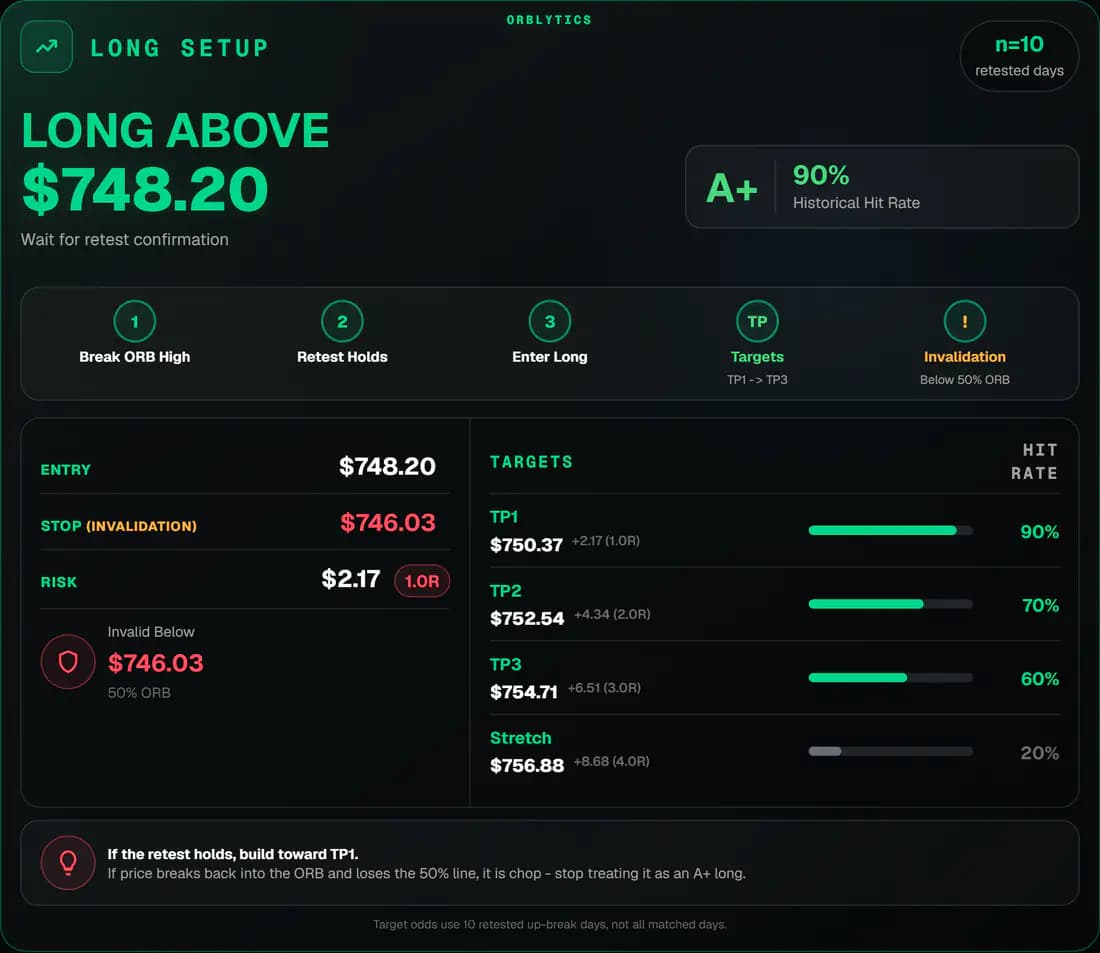Viewport: 1100px width, 953px height.
Task: Click the +4.34 (2.0R) offset text
Action: tap(612, 614)
